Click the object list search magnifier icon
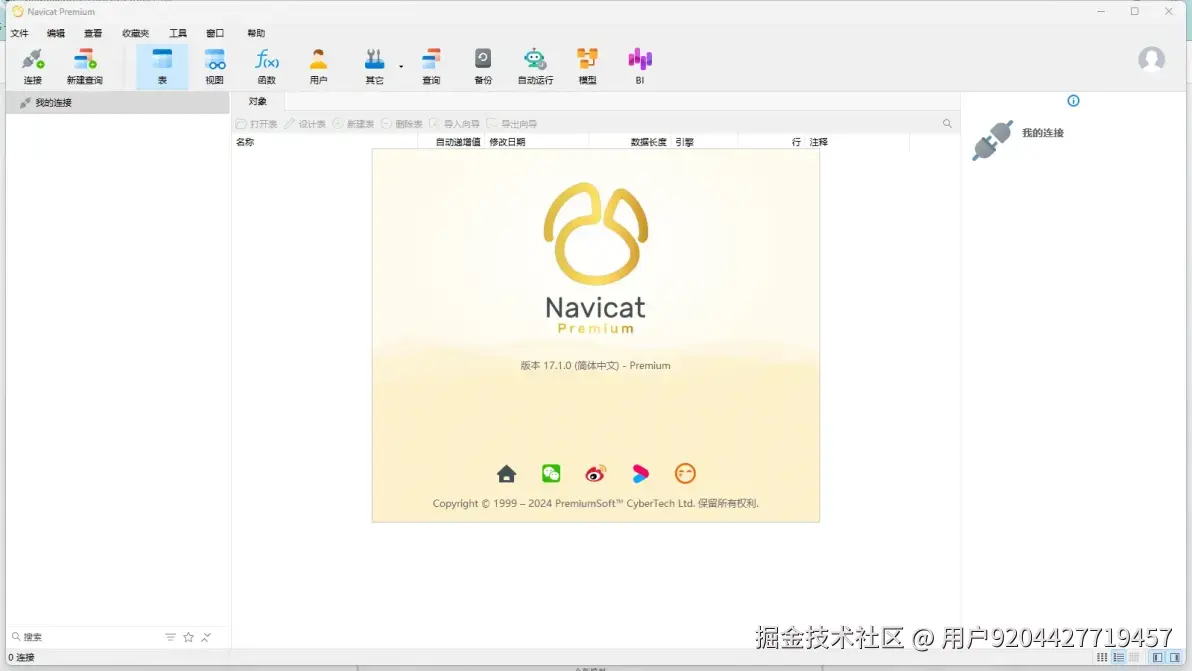 pos(947,123)
